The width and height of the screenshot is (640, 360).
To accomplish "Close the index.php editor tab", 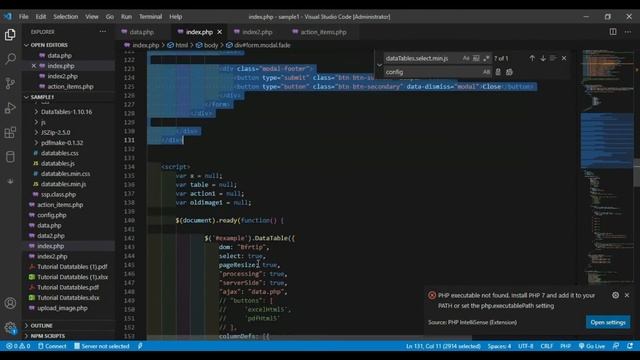I will pyautogui.click(x=220, y=32).
